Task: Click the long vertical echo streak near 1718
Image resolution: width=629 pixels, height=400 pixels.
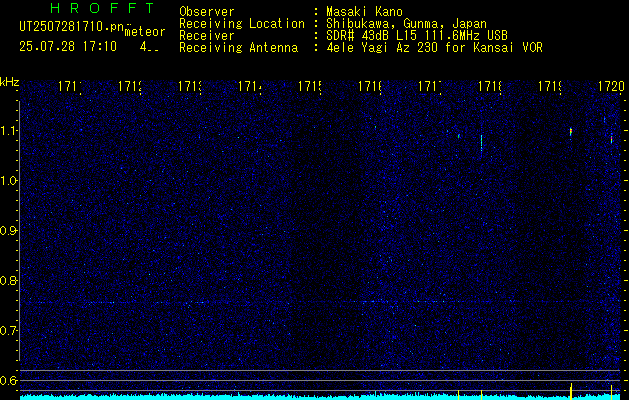Action: pos(481,144)
